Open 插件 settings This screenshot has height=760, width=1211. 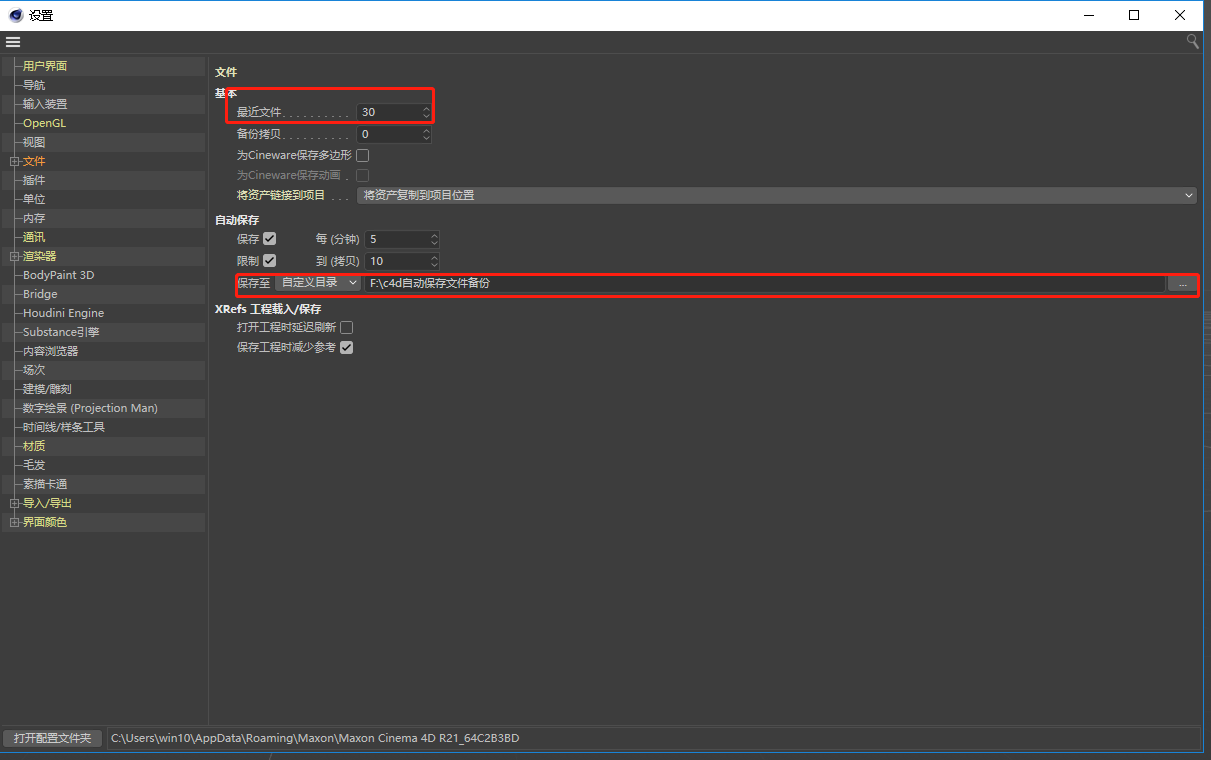coord(34,180)
